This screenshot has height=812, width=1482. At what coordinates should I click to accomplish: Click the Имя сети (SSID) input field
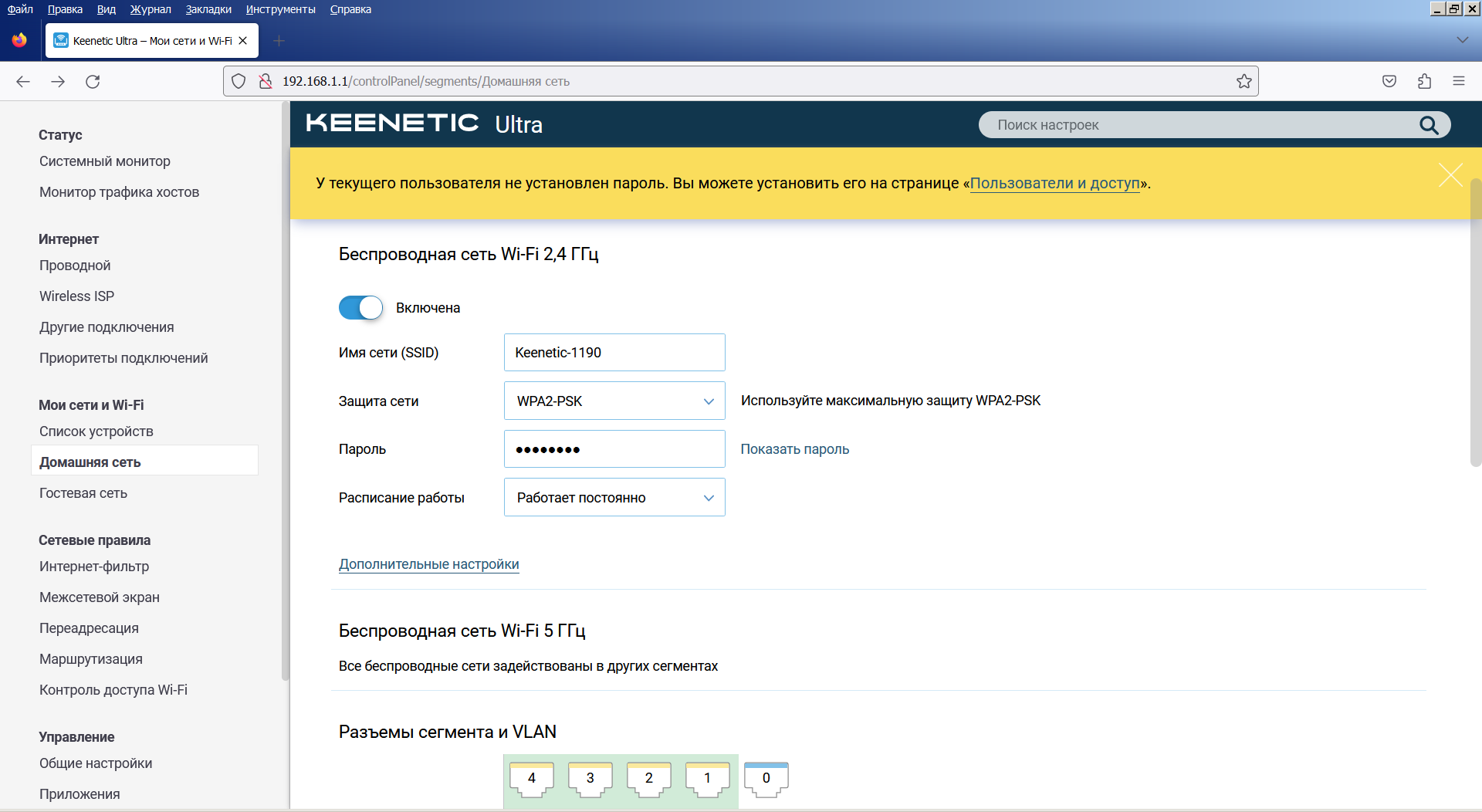614,352
